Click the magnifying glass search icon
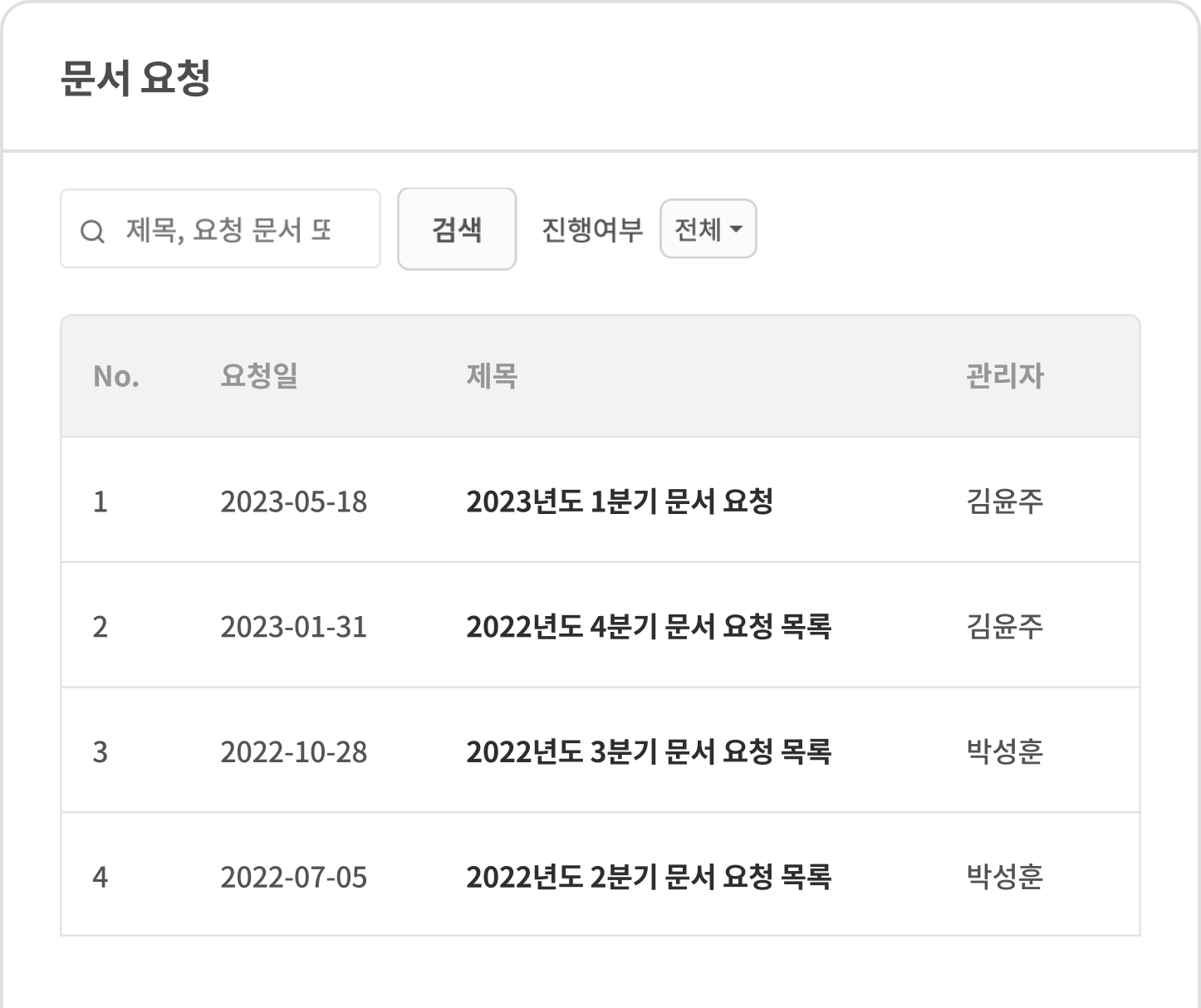The height and width of the screenshot is (1008, 1201). [x=93, y=228]
